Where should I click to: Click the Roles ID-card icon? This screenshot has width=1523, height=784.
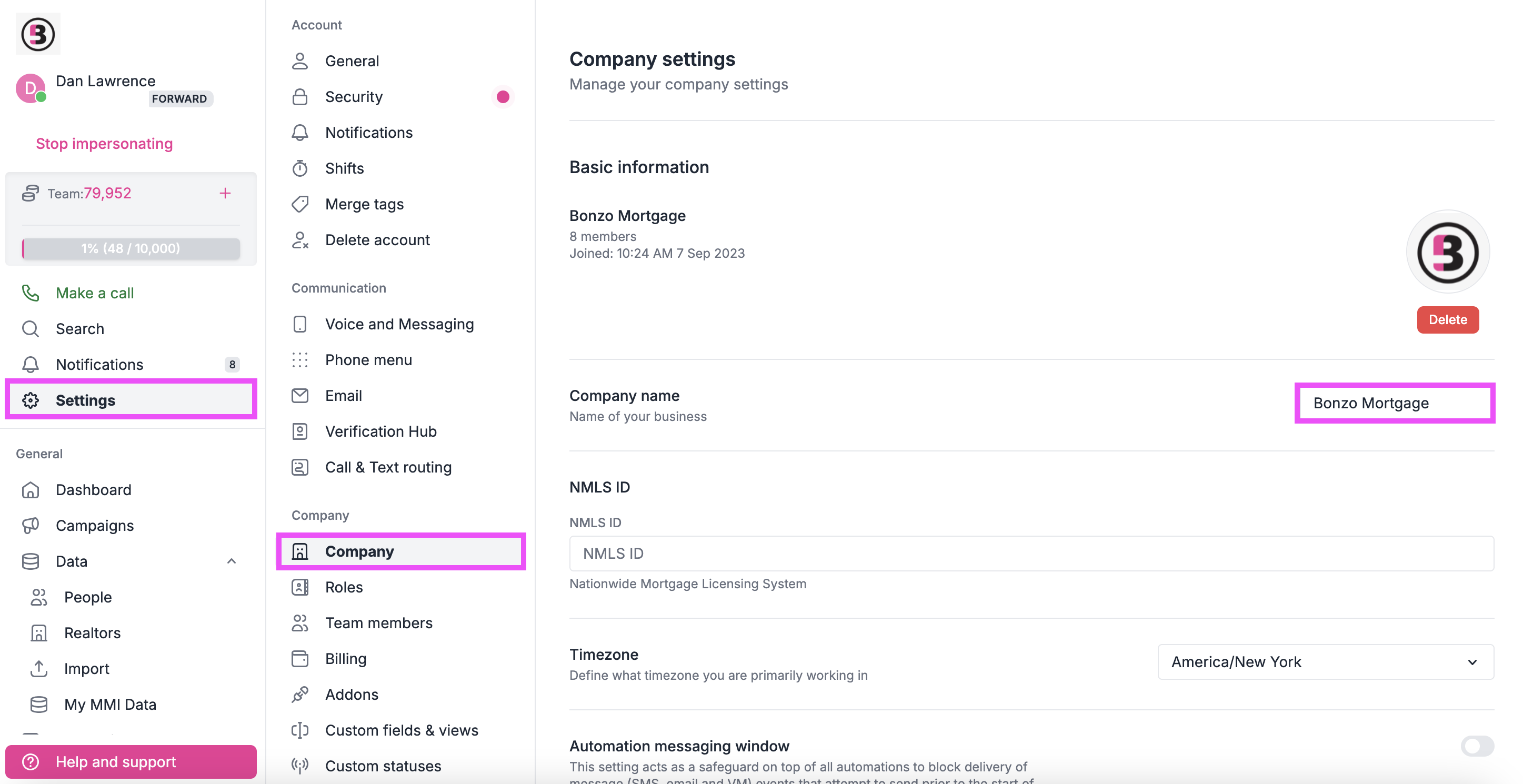point(300,587)
